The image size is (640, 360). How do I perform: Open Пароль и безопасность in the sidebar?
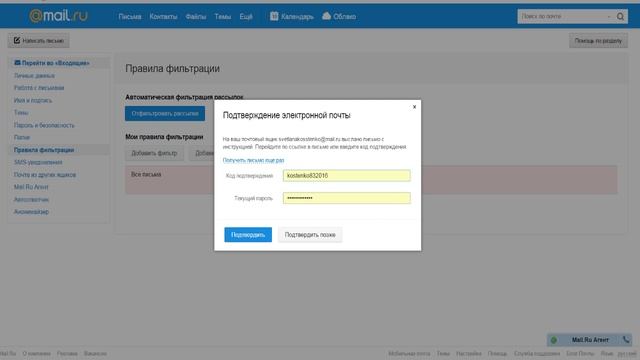click(44, 125)
